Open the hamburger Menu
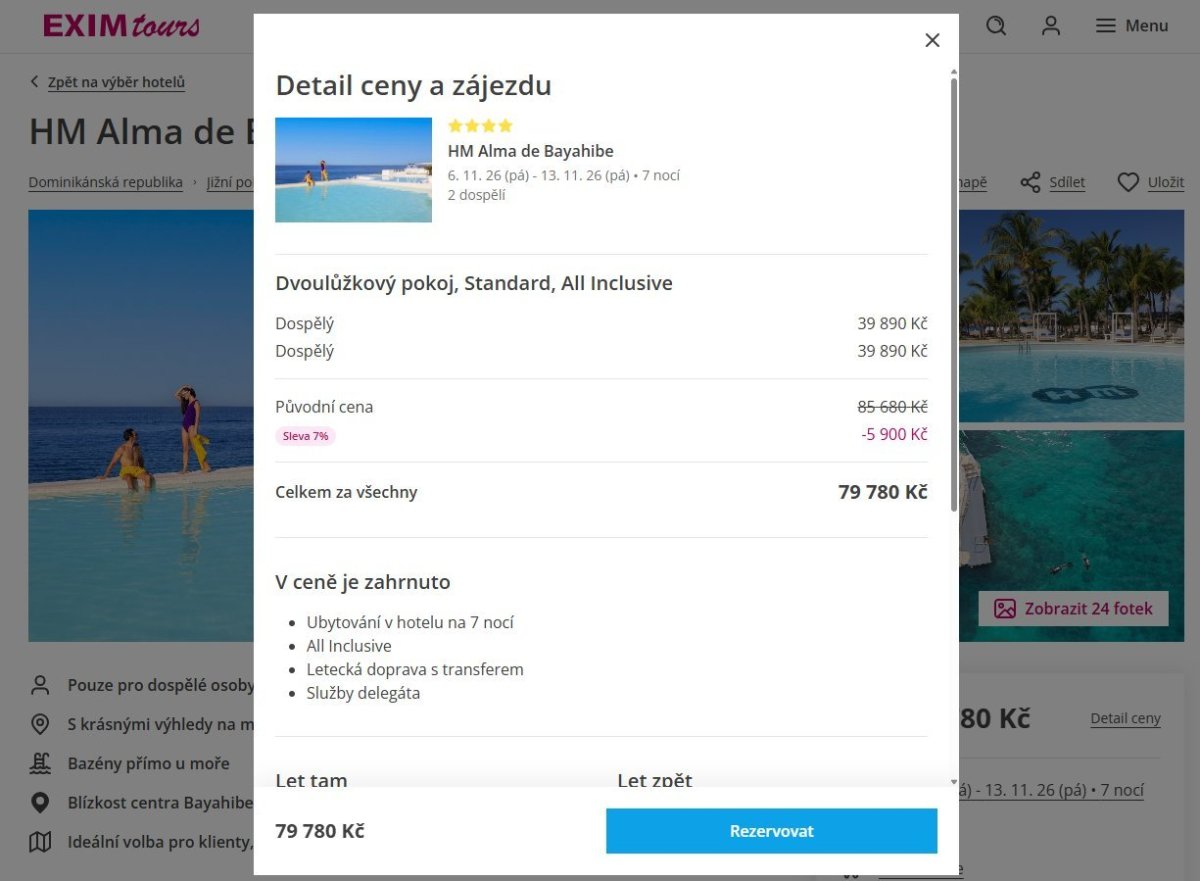Viewport: 1200px width, 881px height. pos(1132,26)
